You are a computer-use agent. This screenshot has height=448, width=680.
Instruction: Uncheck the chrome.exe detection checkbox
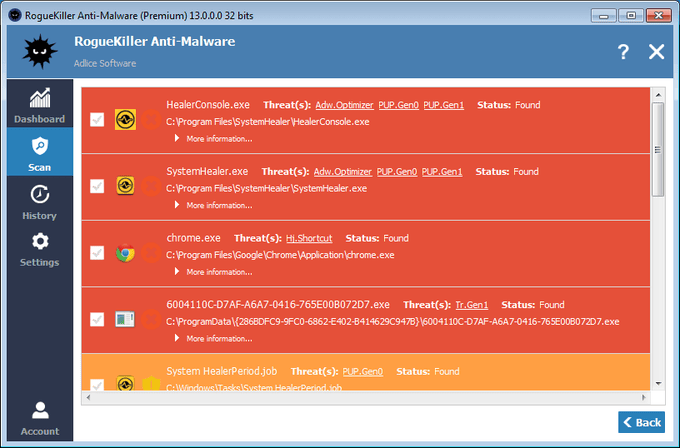click(x=97, y=253)
